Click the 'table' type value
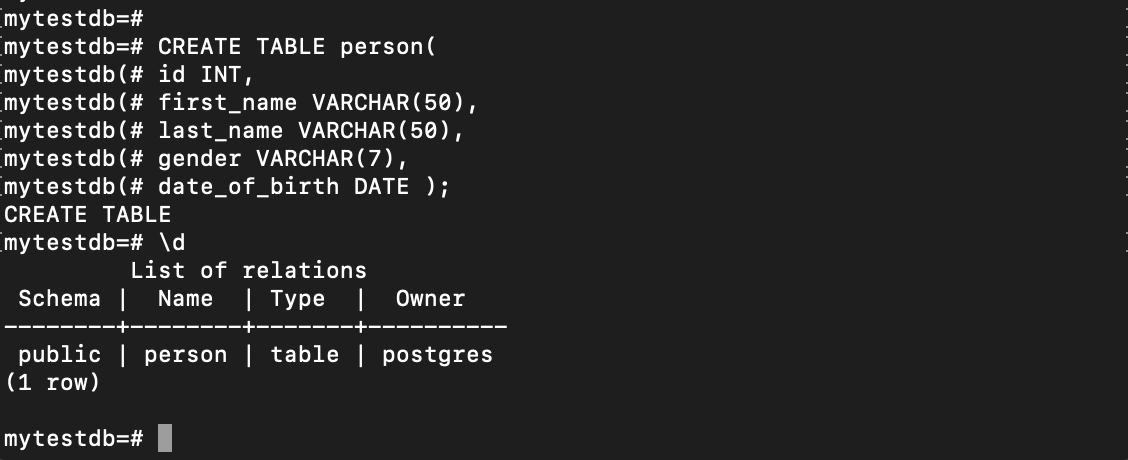Viewport: 1128px width, 460px height. point(304,355)
